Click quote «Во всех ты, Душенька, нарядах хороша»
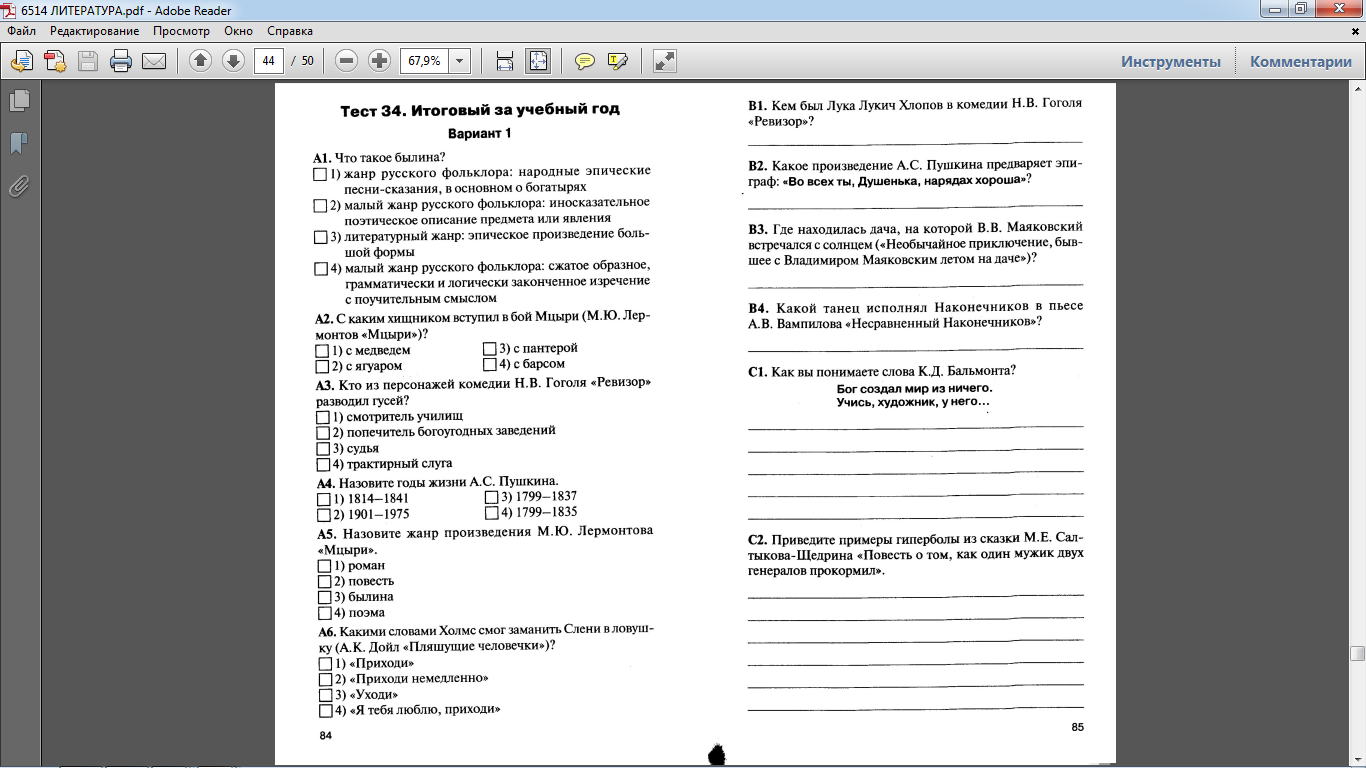Image resolution: width=1366 pixels, height=768 pixels. (905, 181)
